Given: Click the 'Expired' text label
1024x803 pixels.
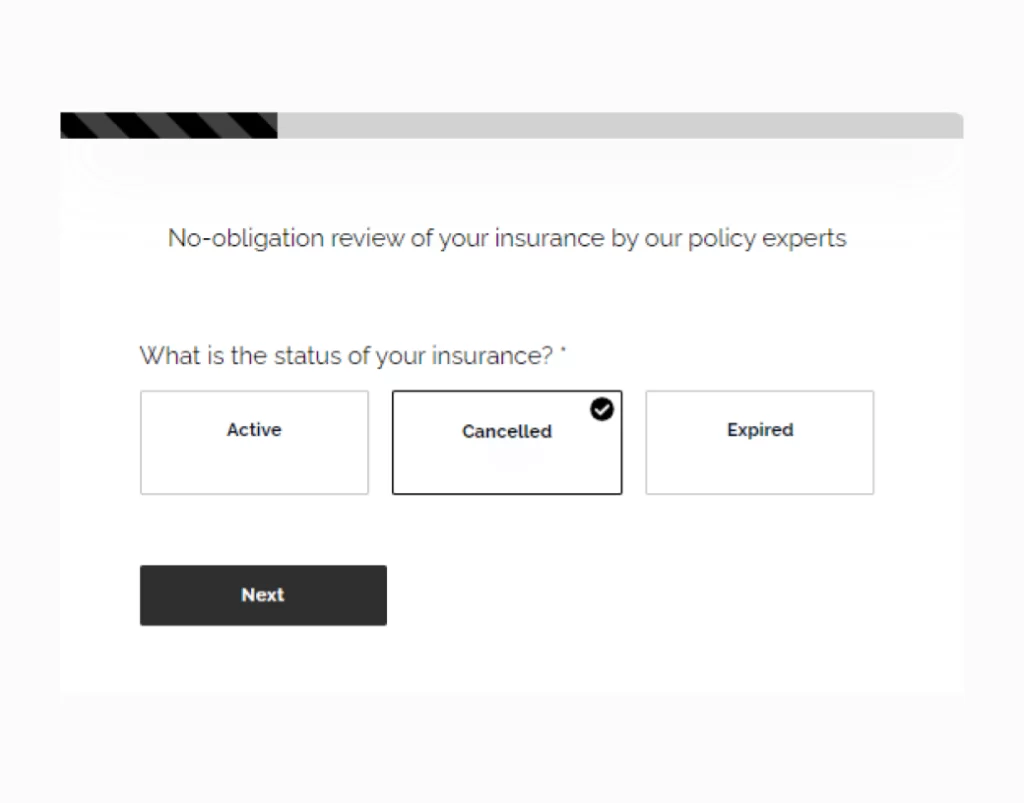Looking at the screenshot, I should point(760,430).
